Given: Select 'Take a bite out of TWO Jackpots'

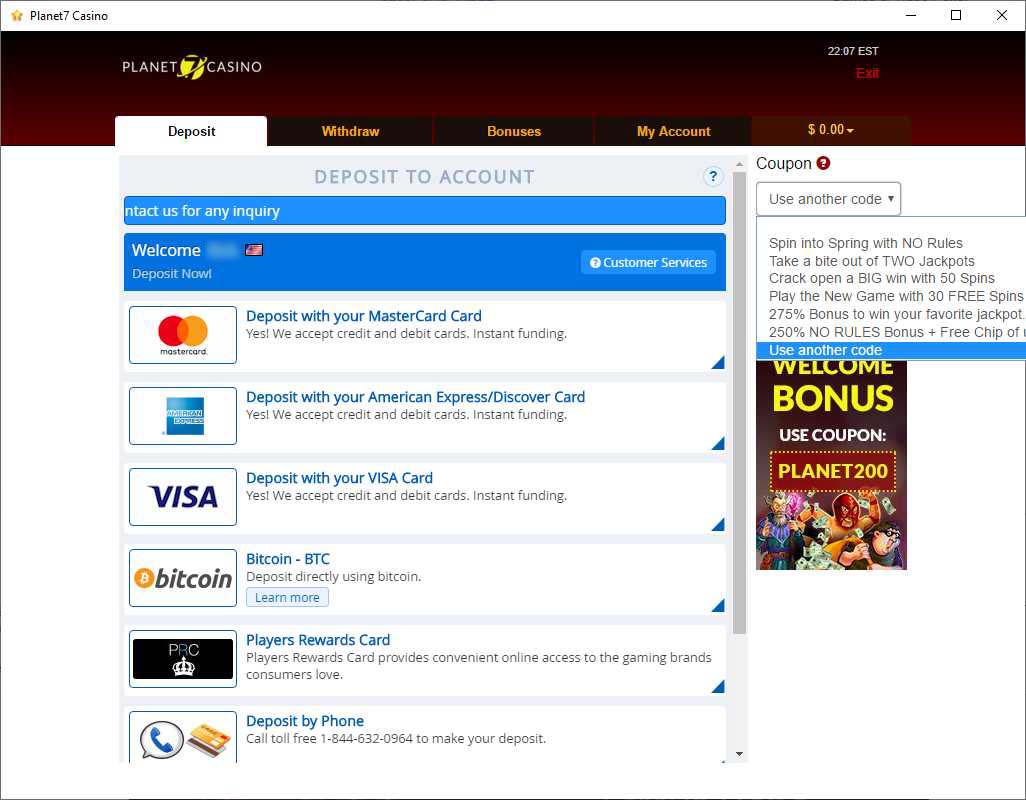Looking at the screenshot, I should (891, 261).
